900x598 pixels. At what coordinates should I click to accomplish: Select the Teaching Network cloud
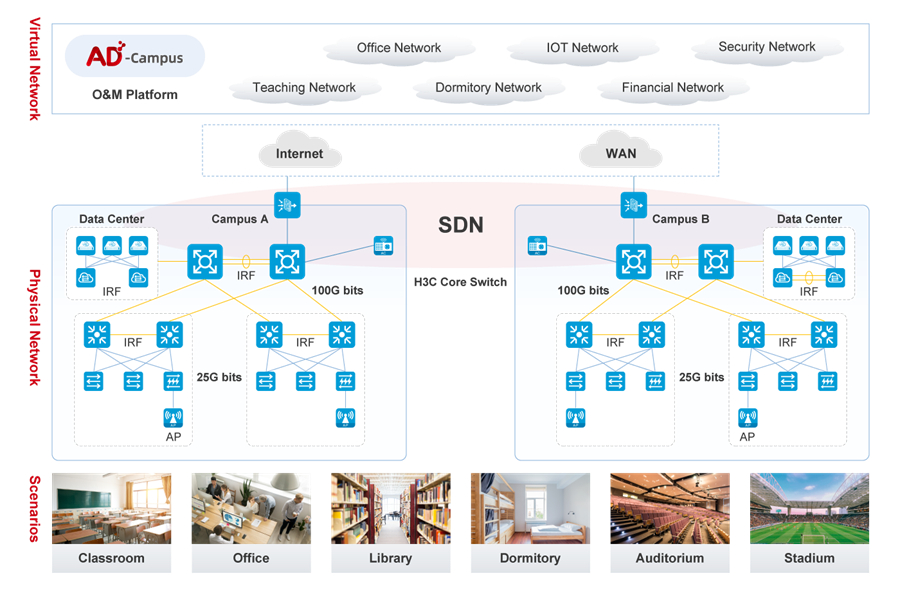(304, 89)
